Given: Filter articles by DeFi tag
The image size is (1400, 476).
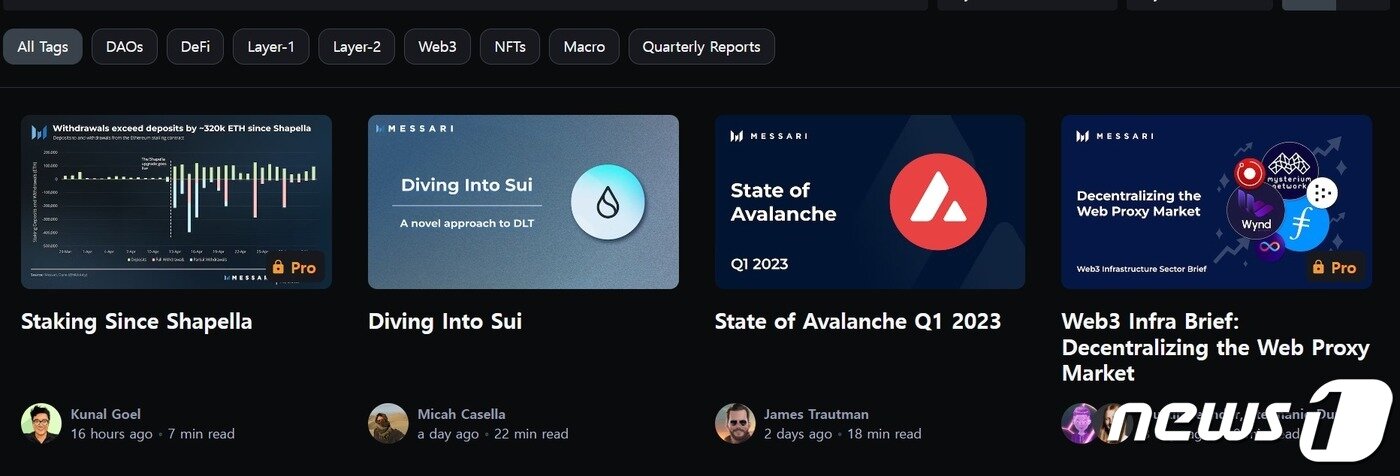Looking at the screenshot, I should pos(195,47).
